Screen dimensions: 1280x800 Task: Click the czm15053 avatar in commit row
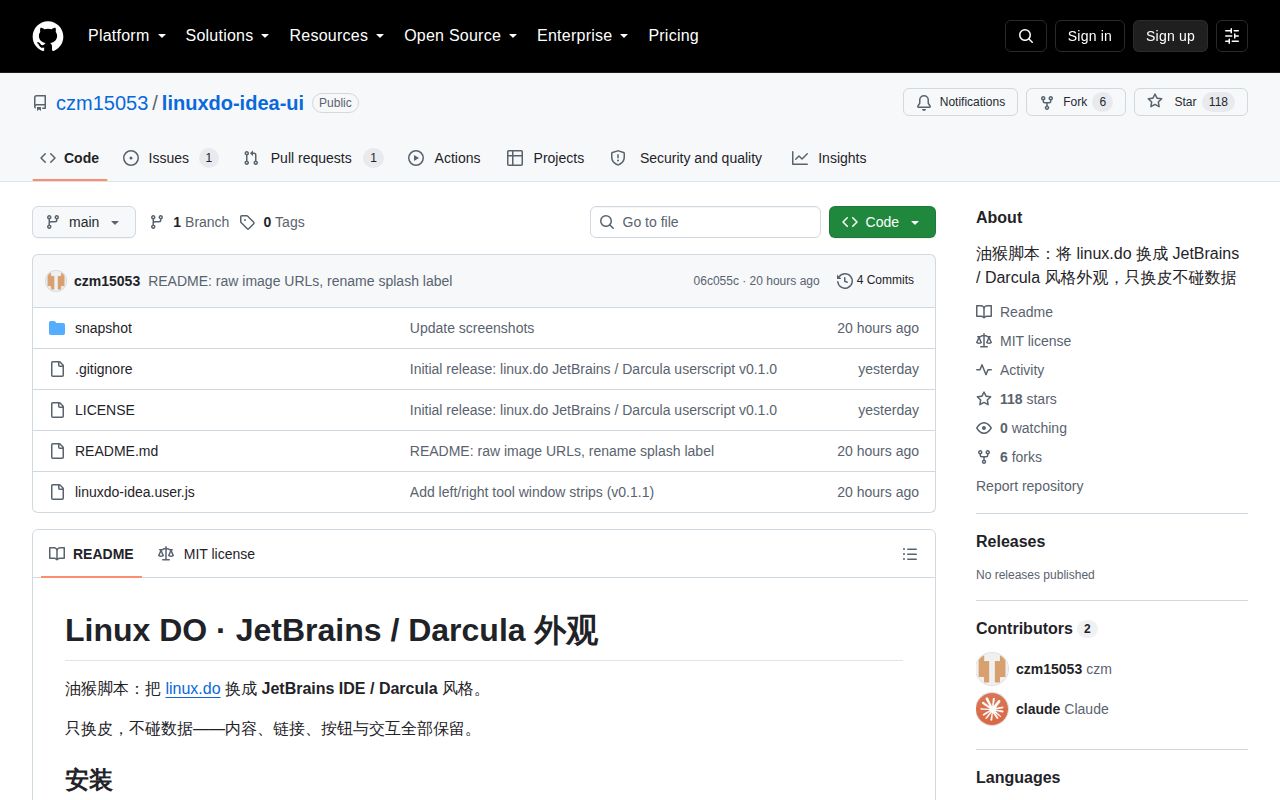pyautogui.click(x=56, y=281)
